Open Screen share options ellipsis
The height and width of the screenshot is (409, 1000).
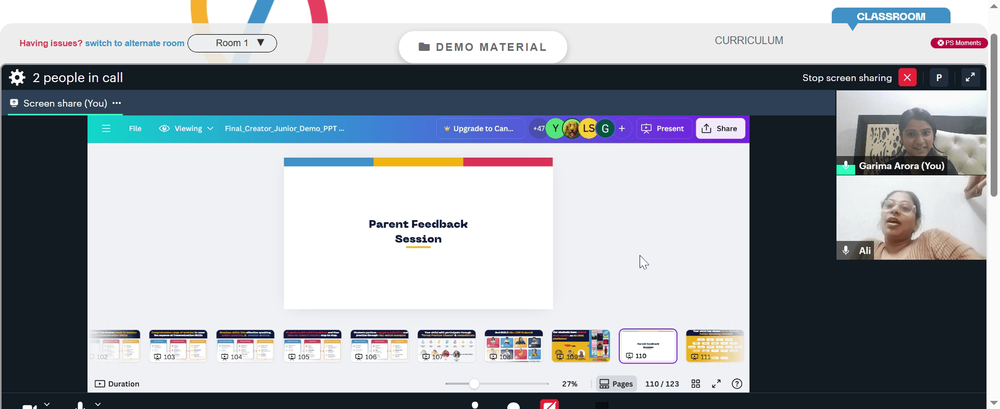pyautogui.click(x=117, y=103)
